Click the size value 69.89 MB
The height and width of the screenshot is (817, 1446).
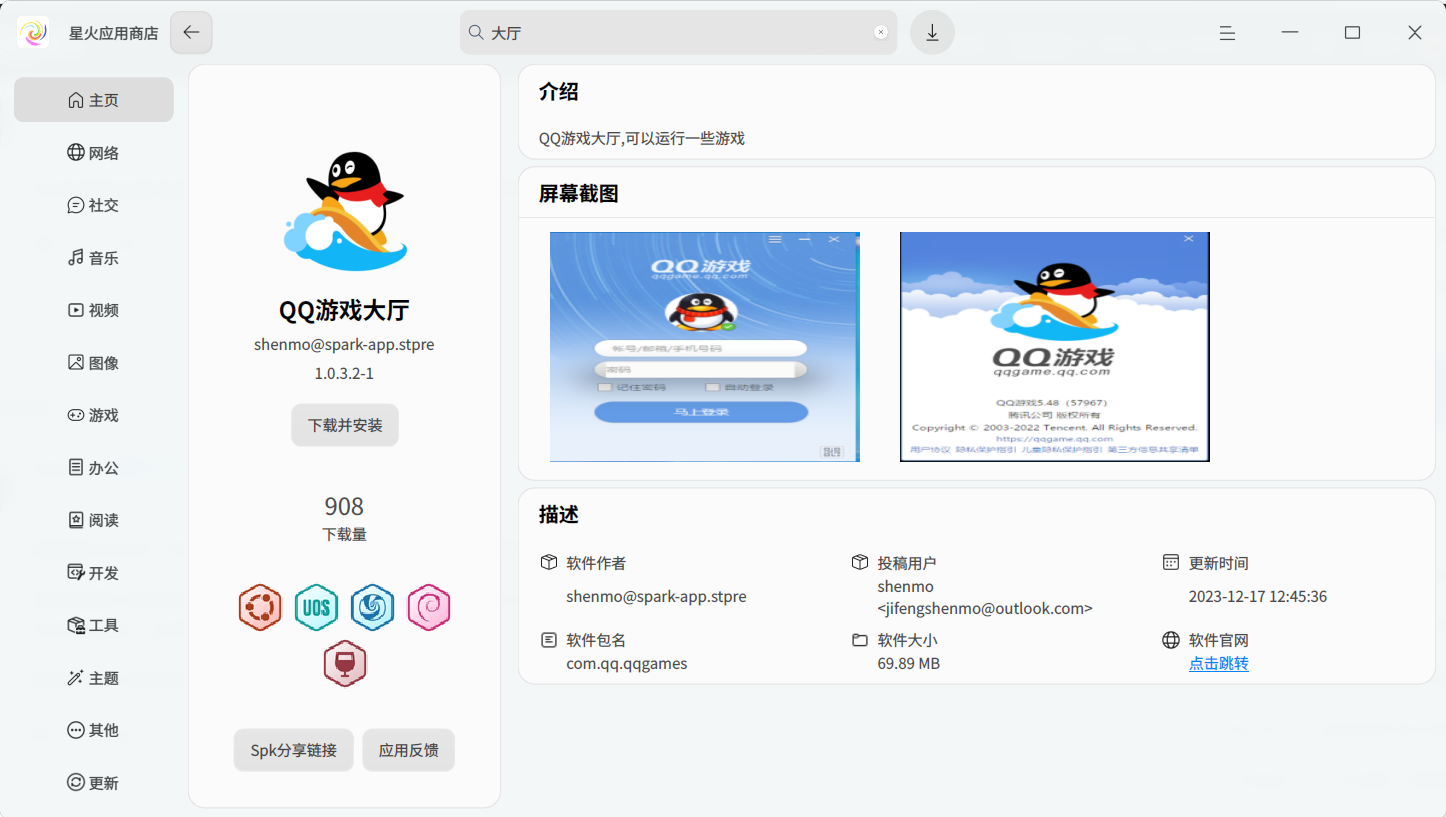pyautogui.click(x=909, y=663)
